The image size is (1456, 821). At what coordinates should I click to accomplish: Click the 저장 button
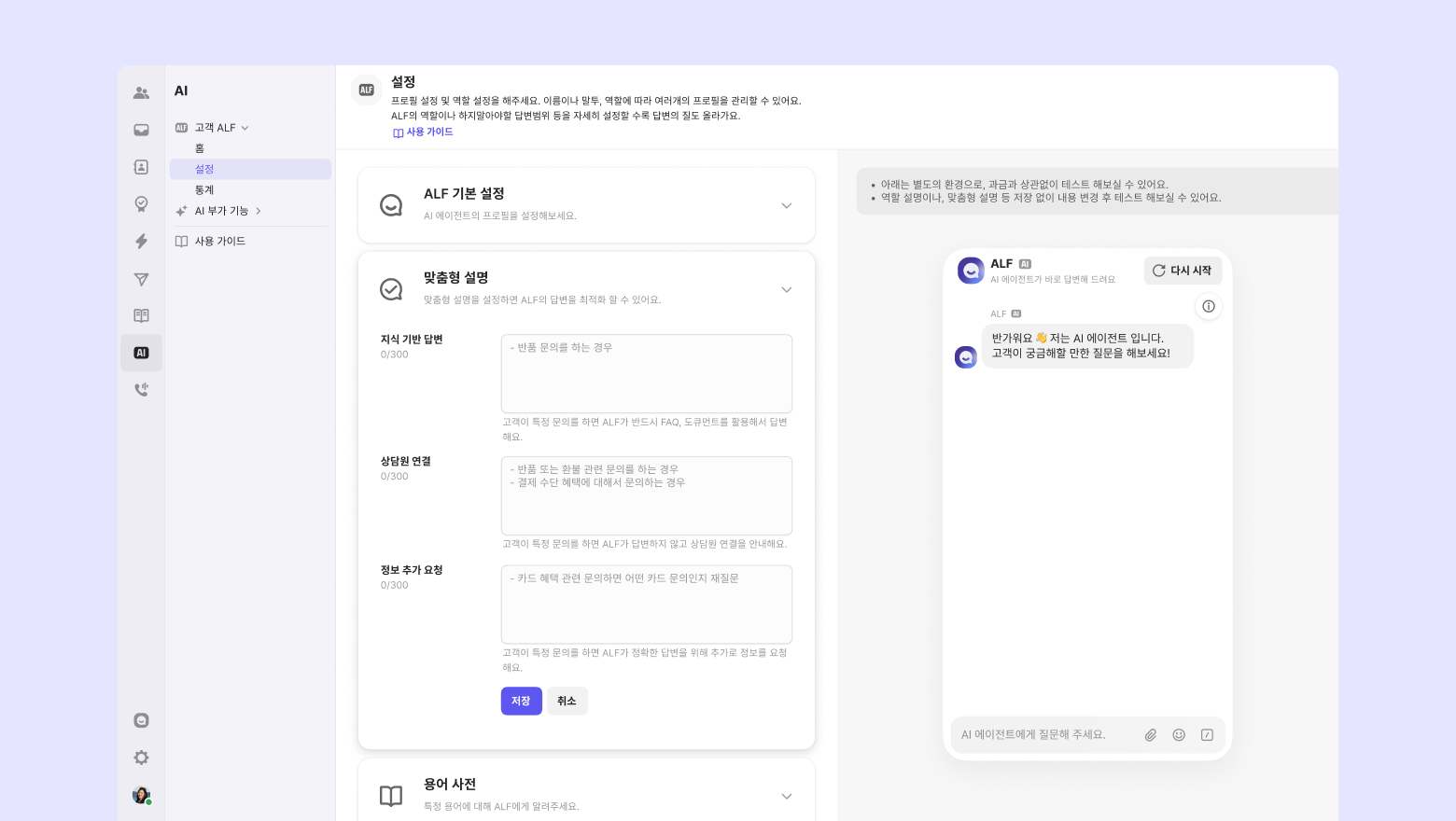[522, 701]
